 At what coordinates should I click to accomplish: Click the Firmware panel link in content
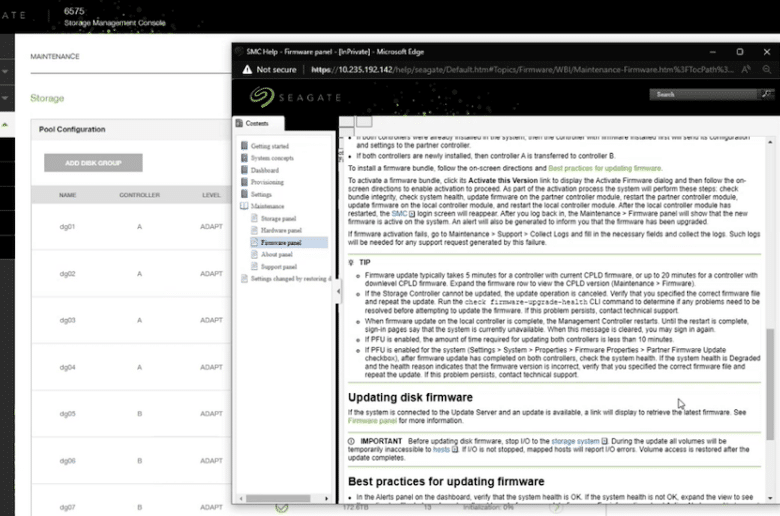(372, 420)
